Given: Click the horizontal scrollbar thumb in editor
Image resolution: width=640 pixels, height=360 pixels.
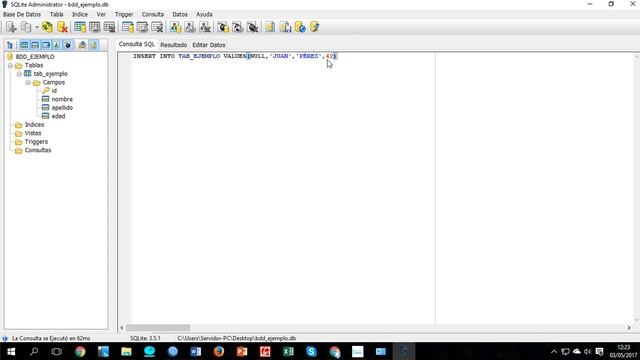Looking at the screenshot, I should tap(158, 328).
